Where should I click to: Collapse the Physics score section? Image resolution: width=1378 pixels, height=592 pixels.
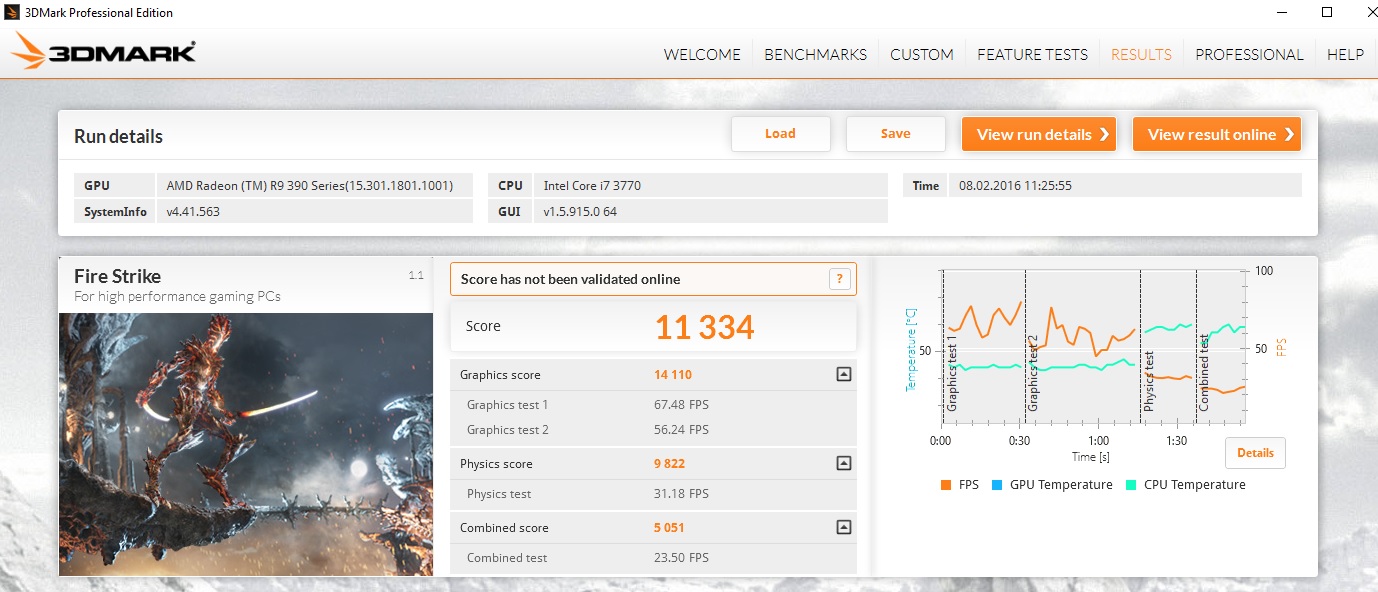(x=843, y=464)
